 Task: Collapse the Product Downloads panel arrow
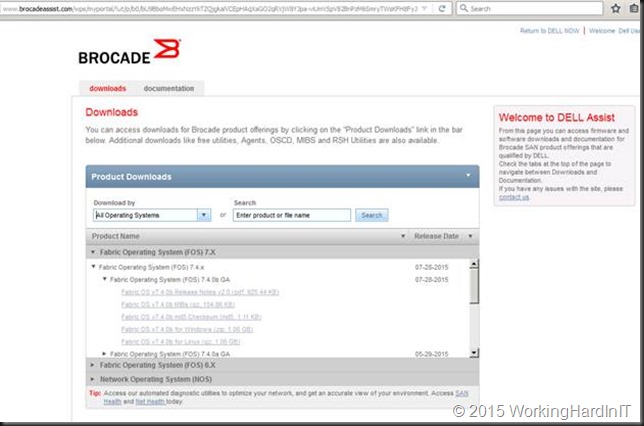(468, 175)
